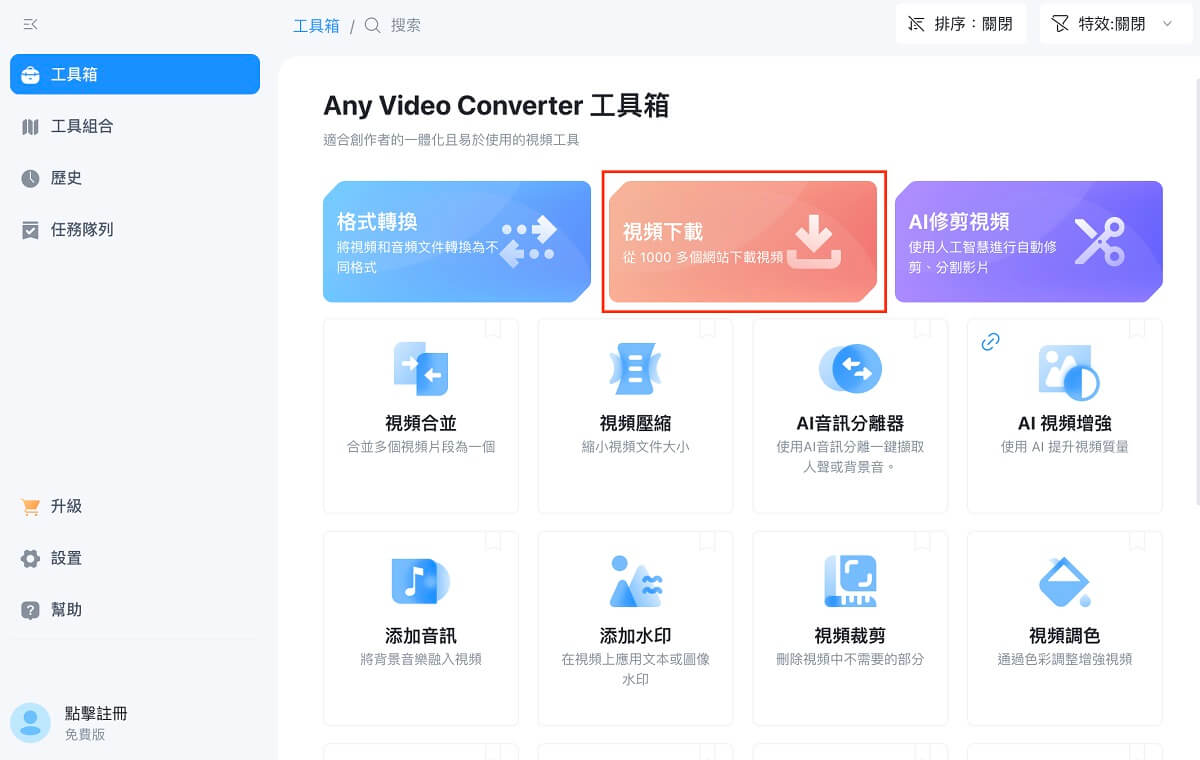This screenshot has width=1200, height=760.
Task: Open 工具箱 in the sidebar
Action: click(x=135, y=74)
